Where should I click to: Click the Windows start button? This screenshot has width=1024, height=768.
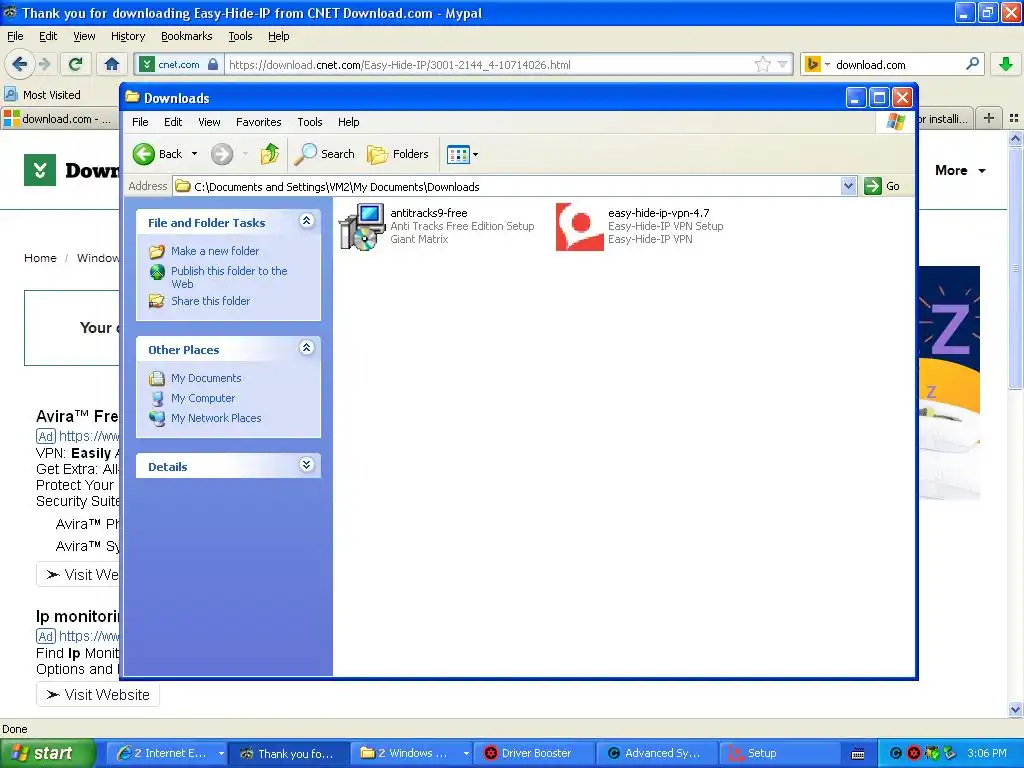(x=47, y=753)
